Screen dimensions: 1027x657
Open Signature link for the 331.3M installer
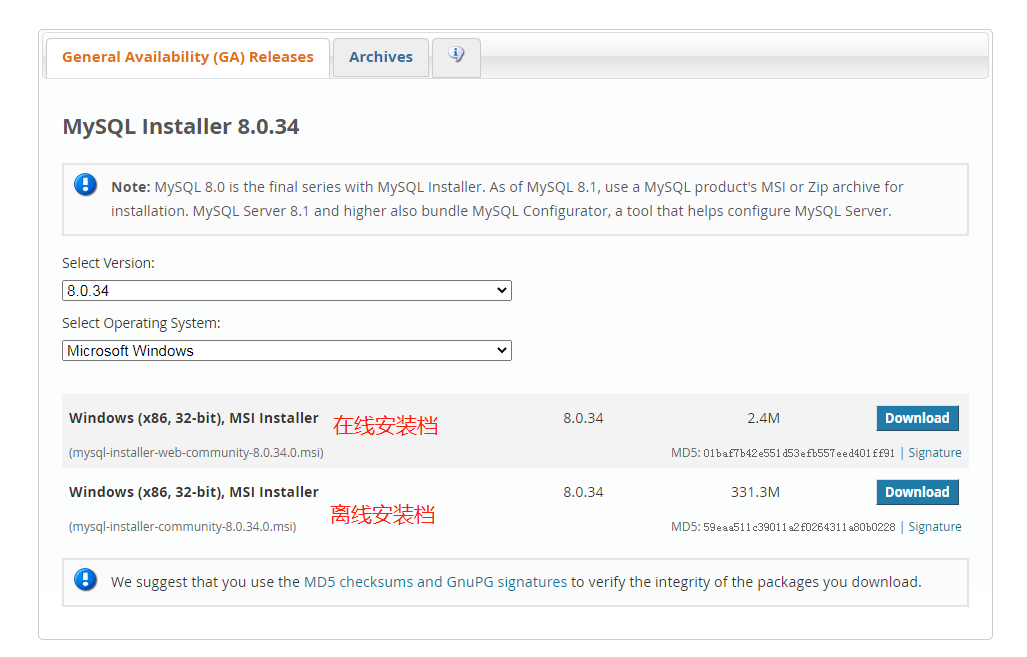coord(935,527)
